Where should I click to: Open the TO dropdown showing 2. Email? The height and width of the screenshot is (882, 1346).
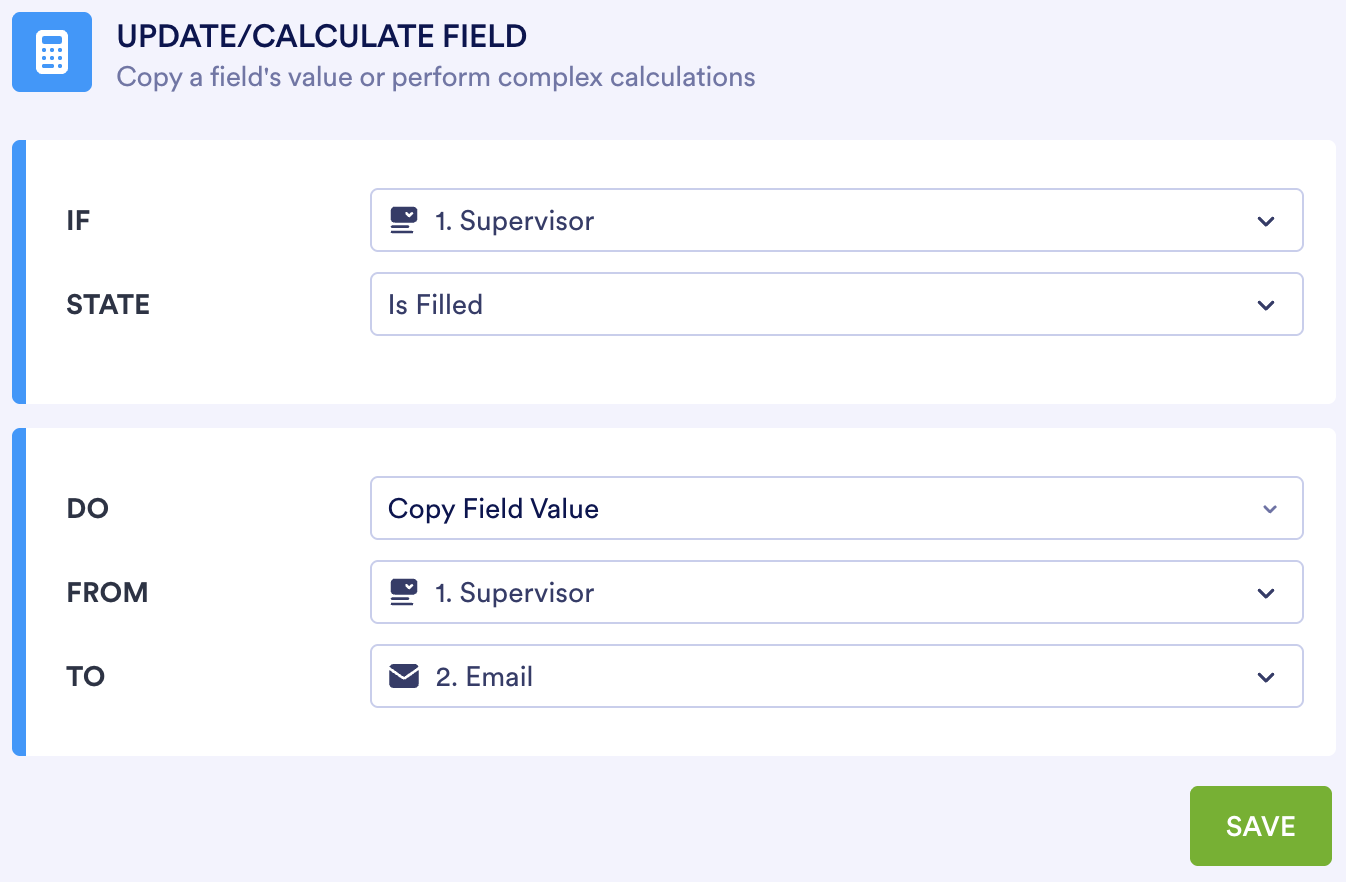[837, 676]
